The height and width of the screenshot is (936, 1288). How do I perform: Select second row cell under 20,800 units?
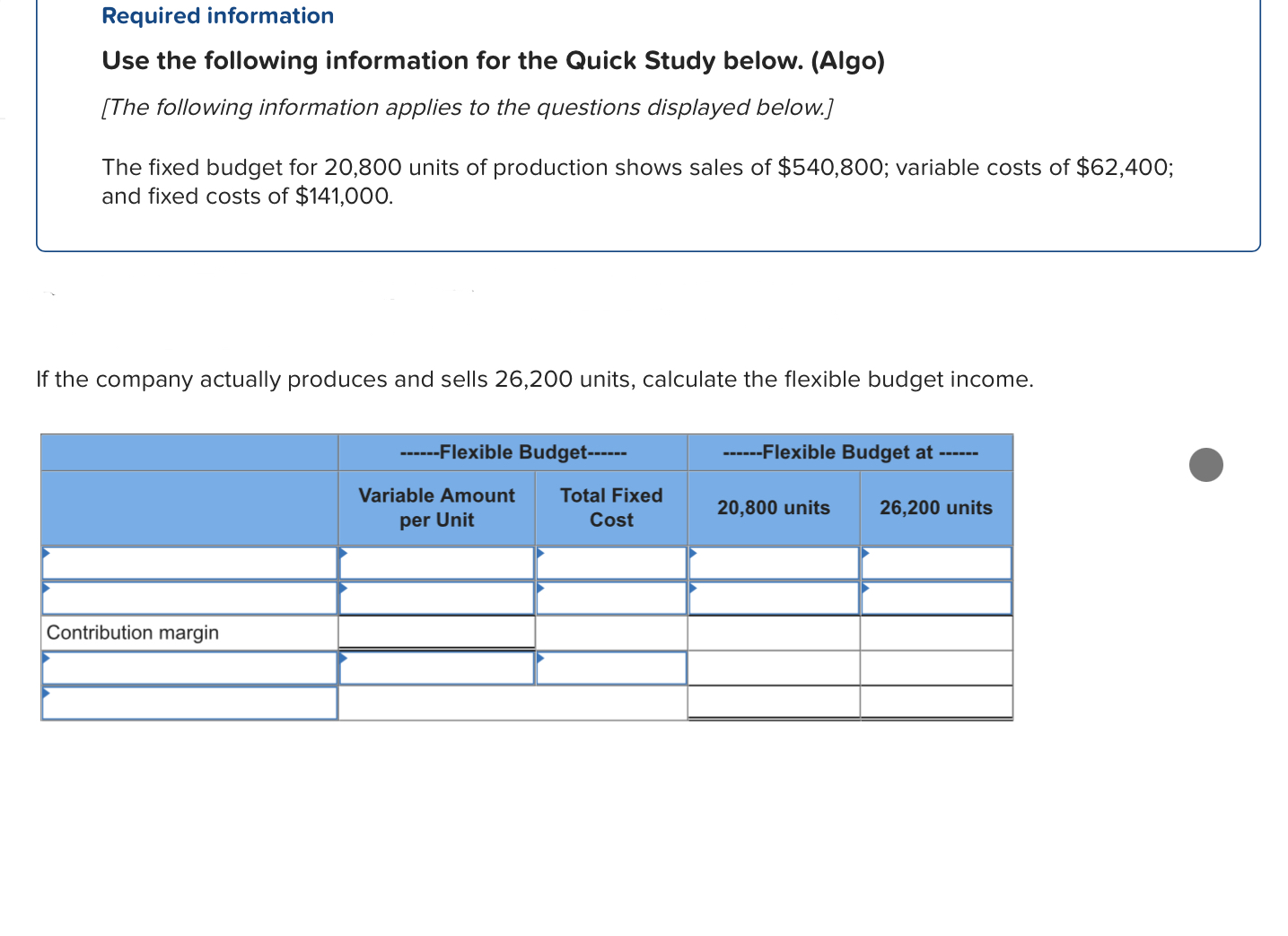774,598
